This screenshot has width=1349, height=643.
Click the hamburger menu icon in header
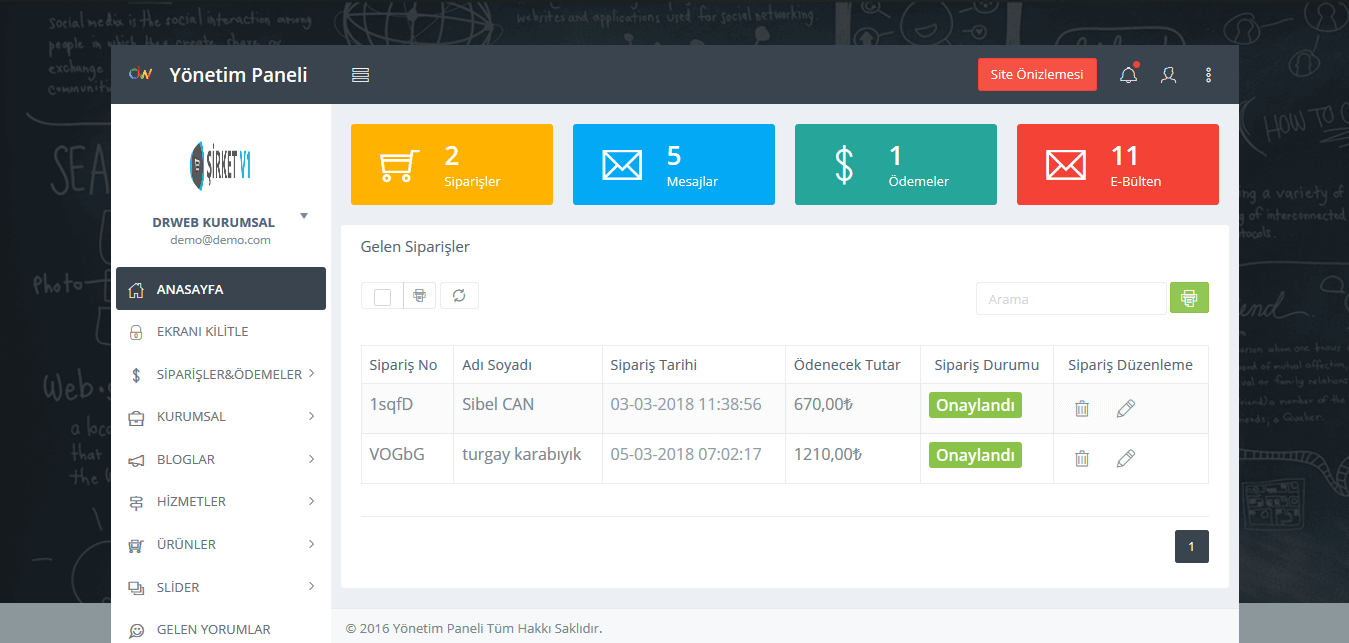pos(361,75)
